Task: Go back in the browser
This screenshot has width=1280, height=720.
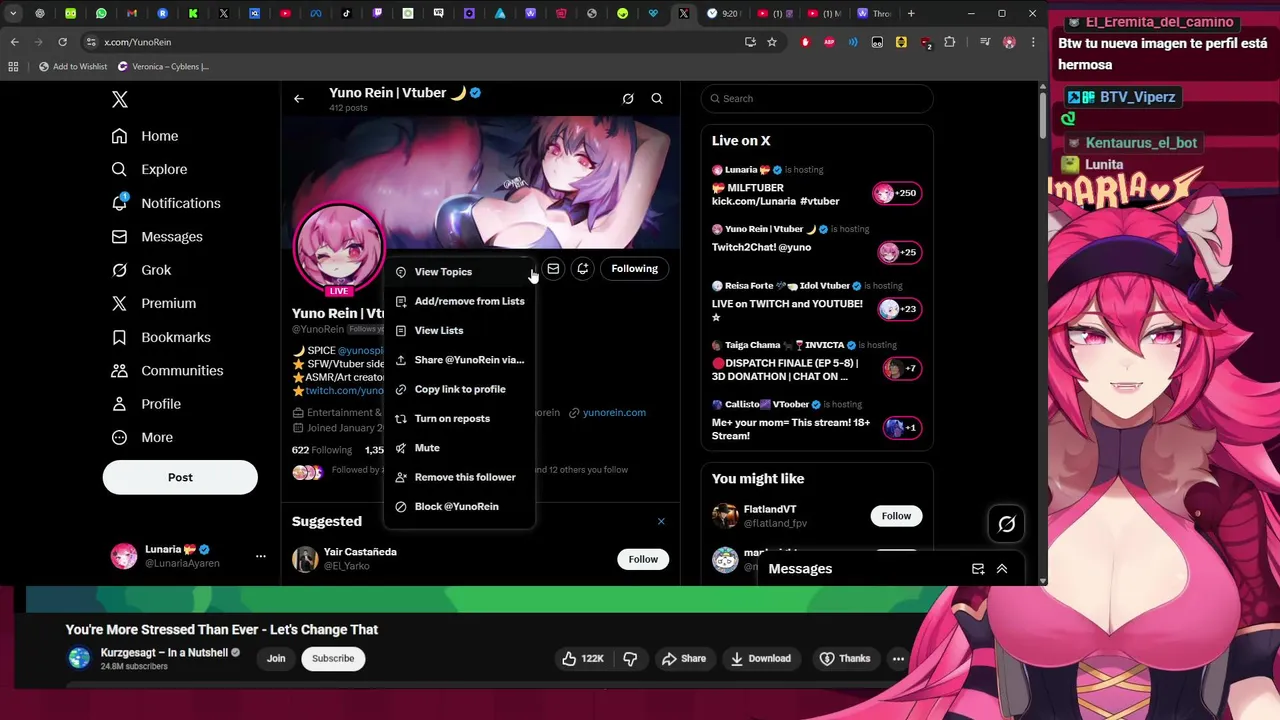Action: pyautogui.click(x=14, y=42)
